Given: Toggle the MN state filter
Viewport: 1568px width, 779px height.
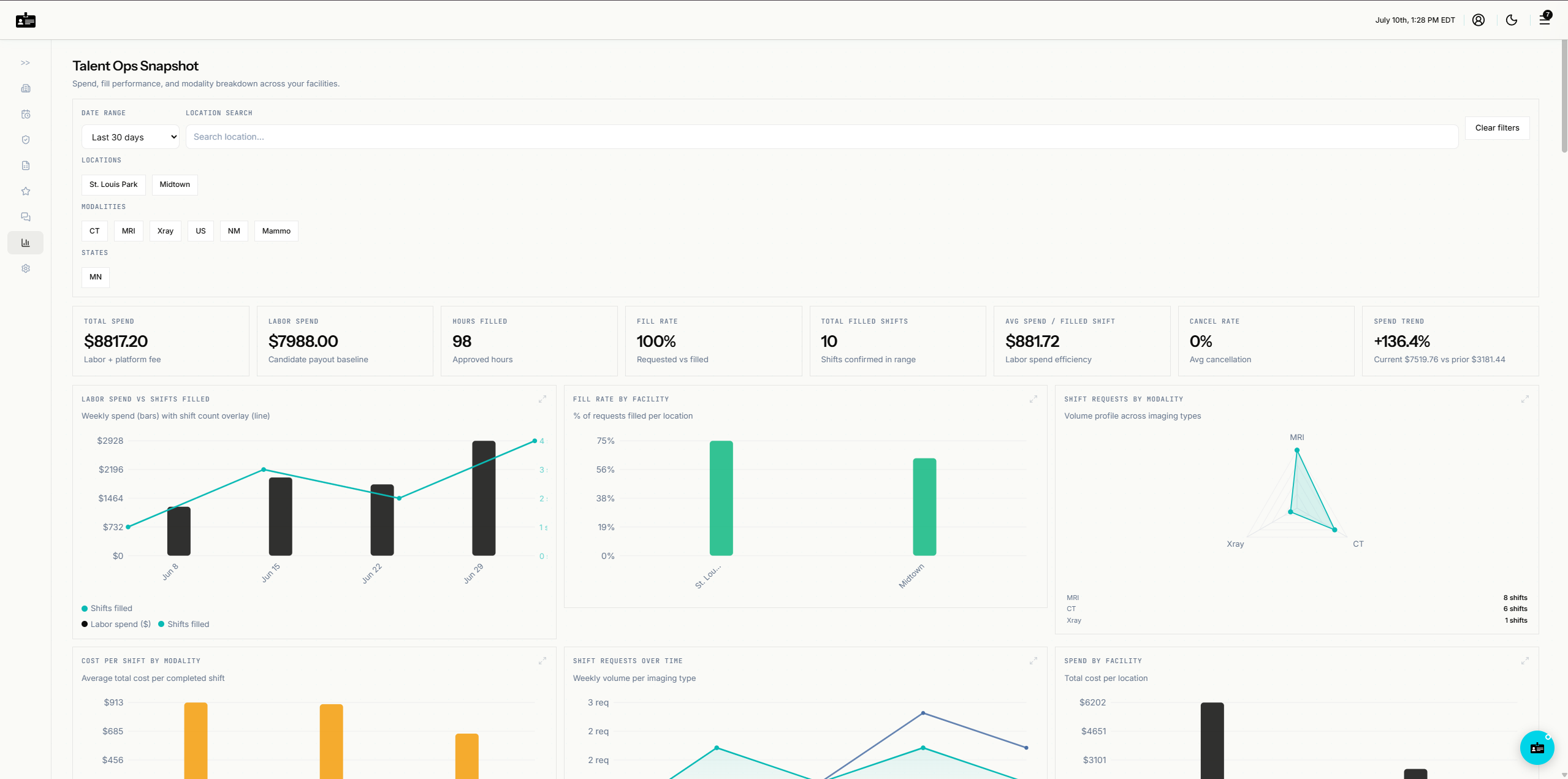Looking at the screenshot, I should click(96, 277).
